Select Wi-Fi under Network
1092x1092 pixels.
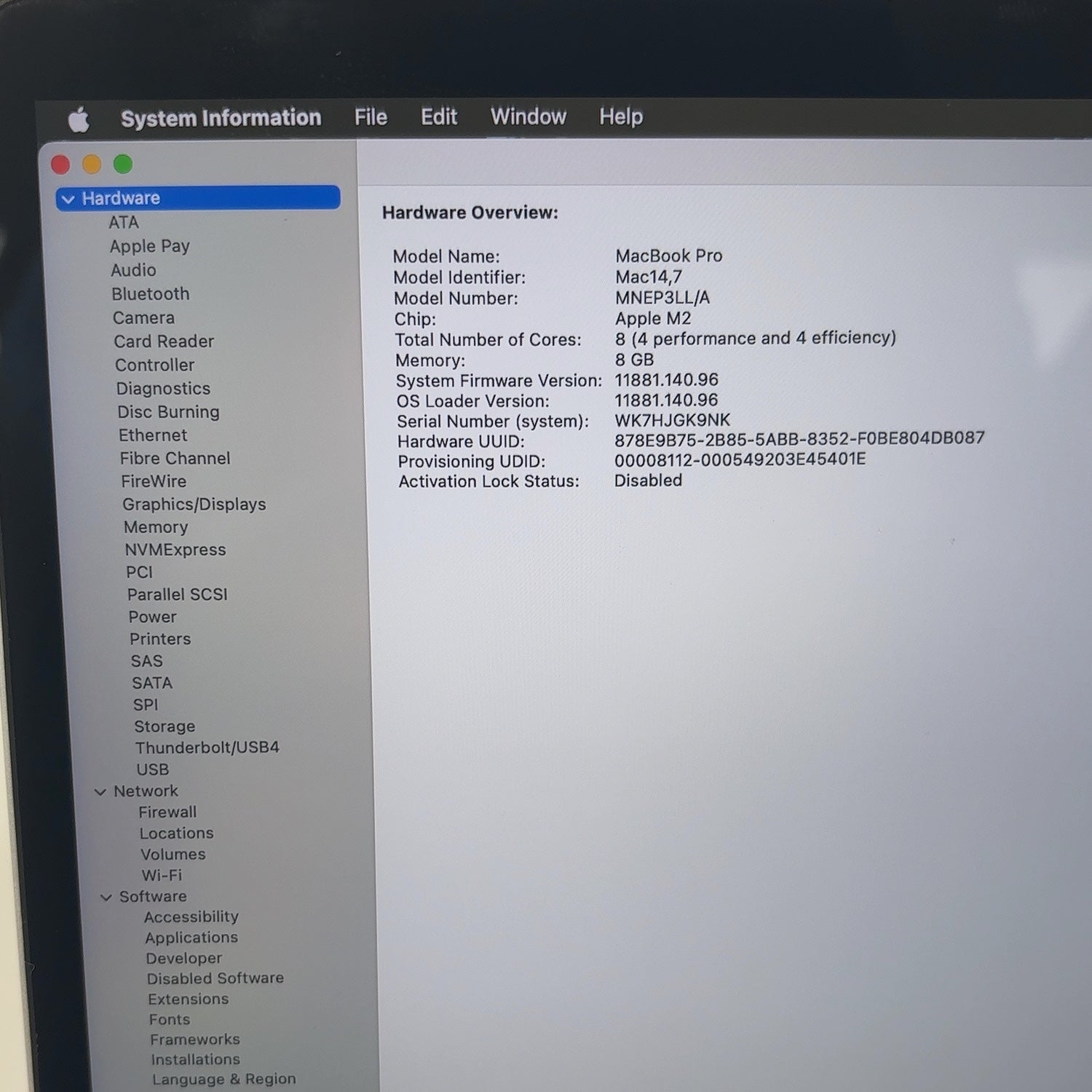162,876
